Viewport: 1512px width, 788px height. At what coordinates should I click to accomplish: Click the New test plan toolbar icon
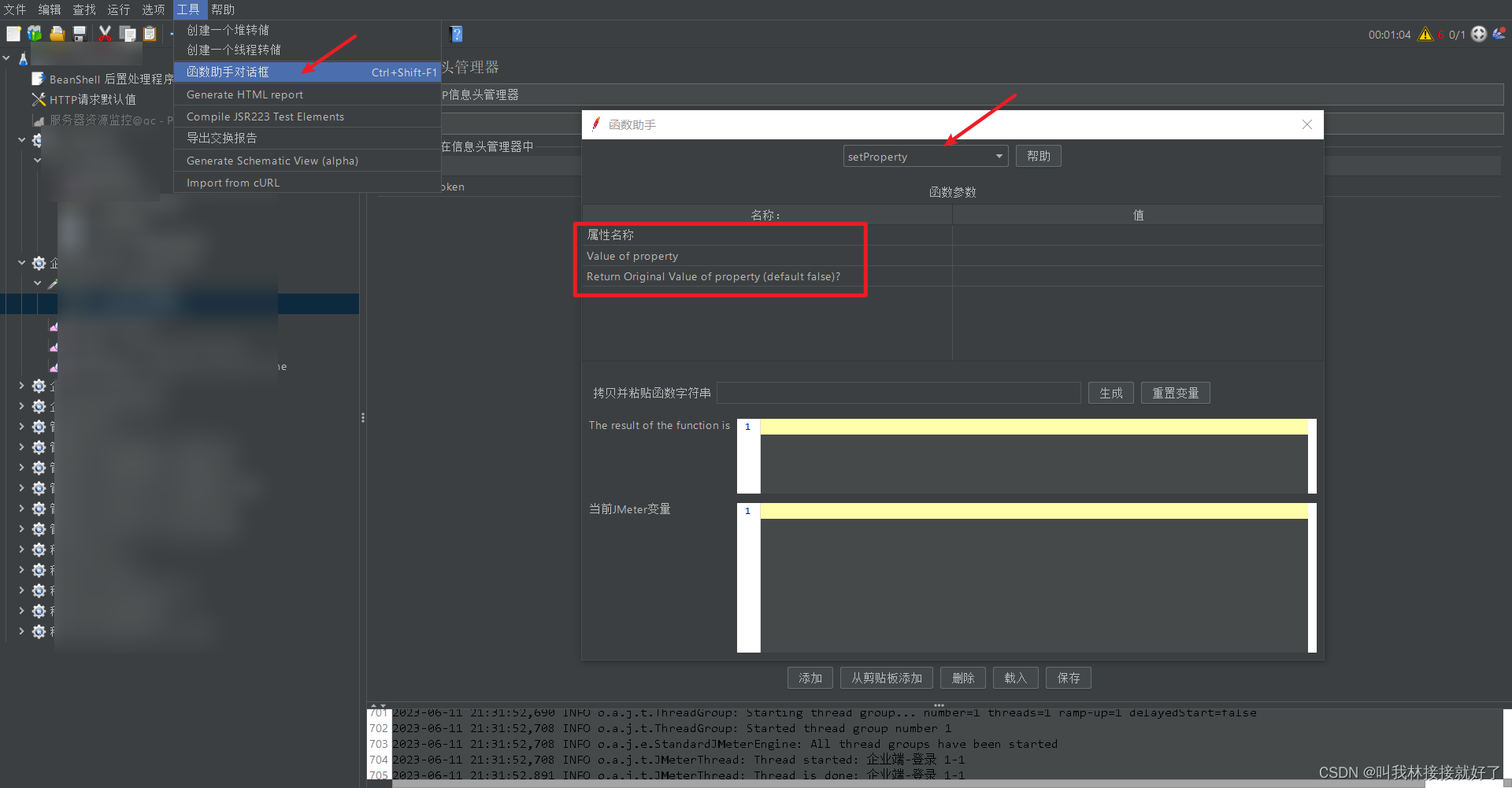point(13,34)
